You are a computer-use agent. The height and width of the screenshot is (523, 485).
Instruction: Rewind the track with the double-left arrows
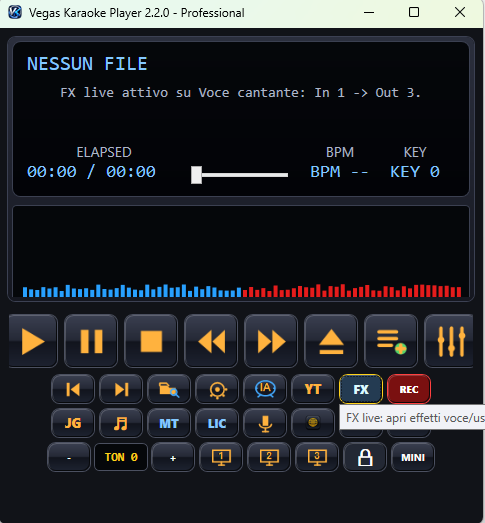(x=211, y=341)
